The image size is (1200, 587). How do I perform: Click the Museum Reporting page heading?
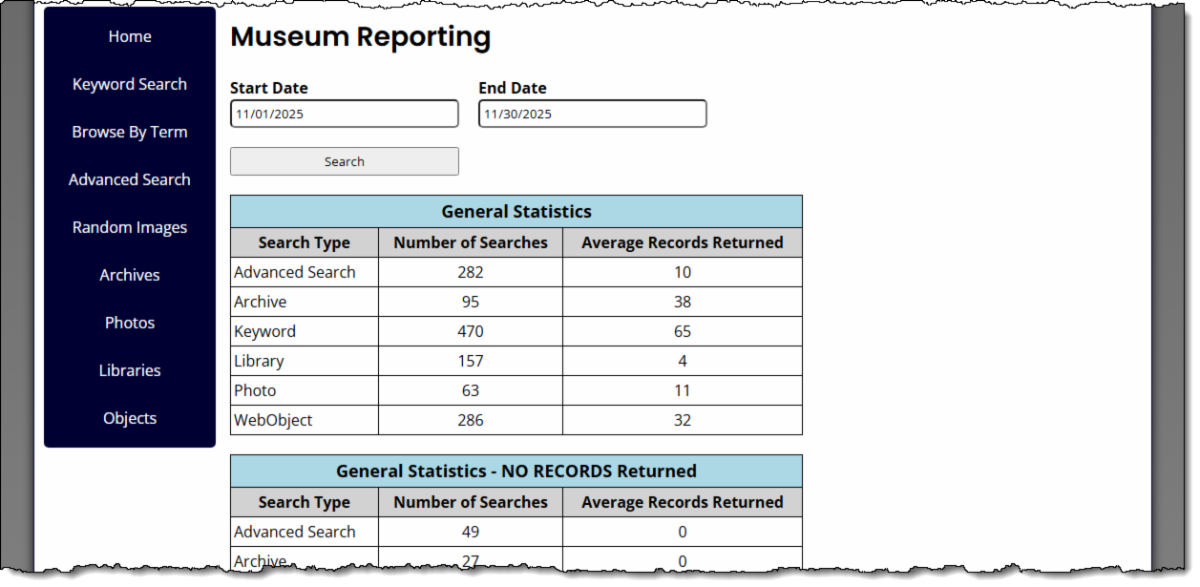point(360,38)
